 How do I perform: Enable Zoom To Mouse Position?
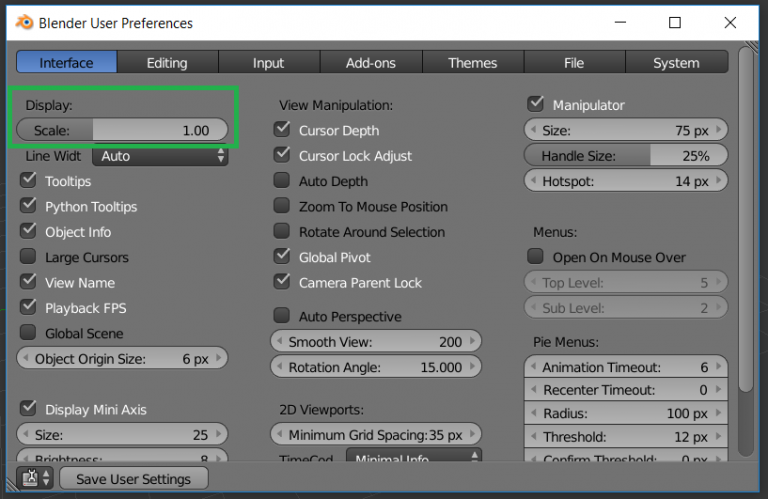[x=282, y=206]
